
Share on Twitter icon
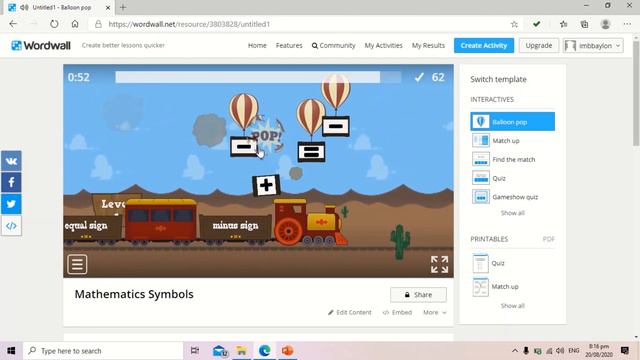pyautogui.click(x=11, y=204)
